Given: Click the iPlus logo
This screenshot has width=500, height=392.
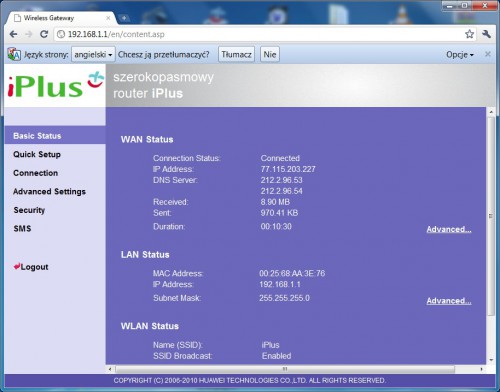Looking at the screenshot, I should click(55, 85).
